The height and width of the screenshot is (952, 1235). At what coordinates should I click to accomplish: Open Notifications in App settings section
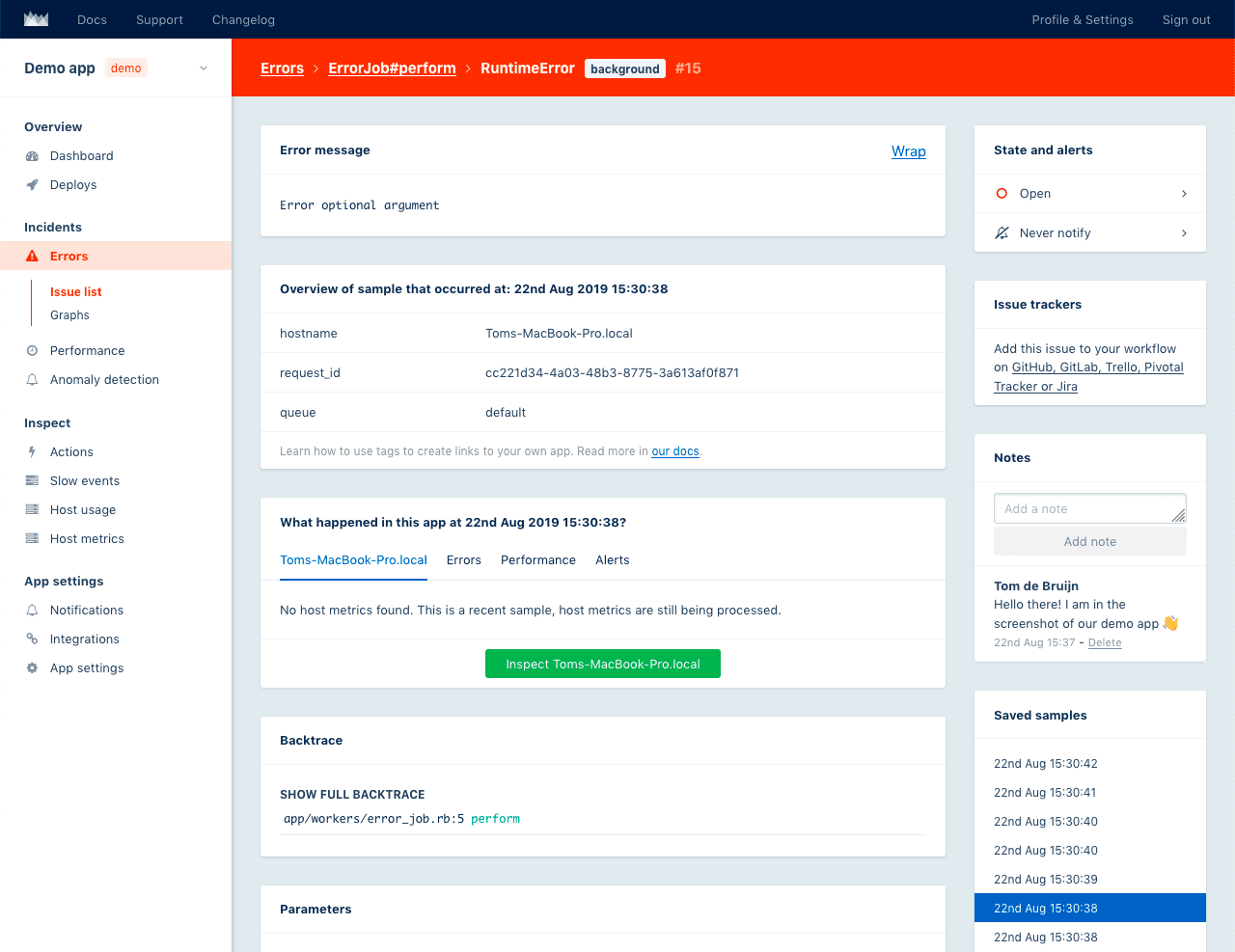[x=87, y=611]
